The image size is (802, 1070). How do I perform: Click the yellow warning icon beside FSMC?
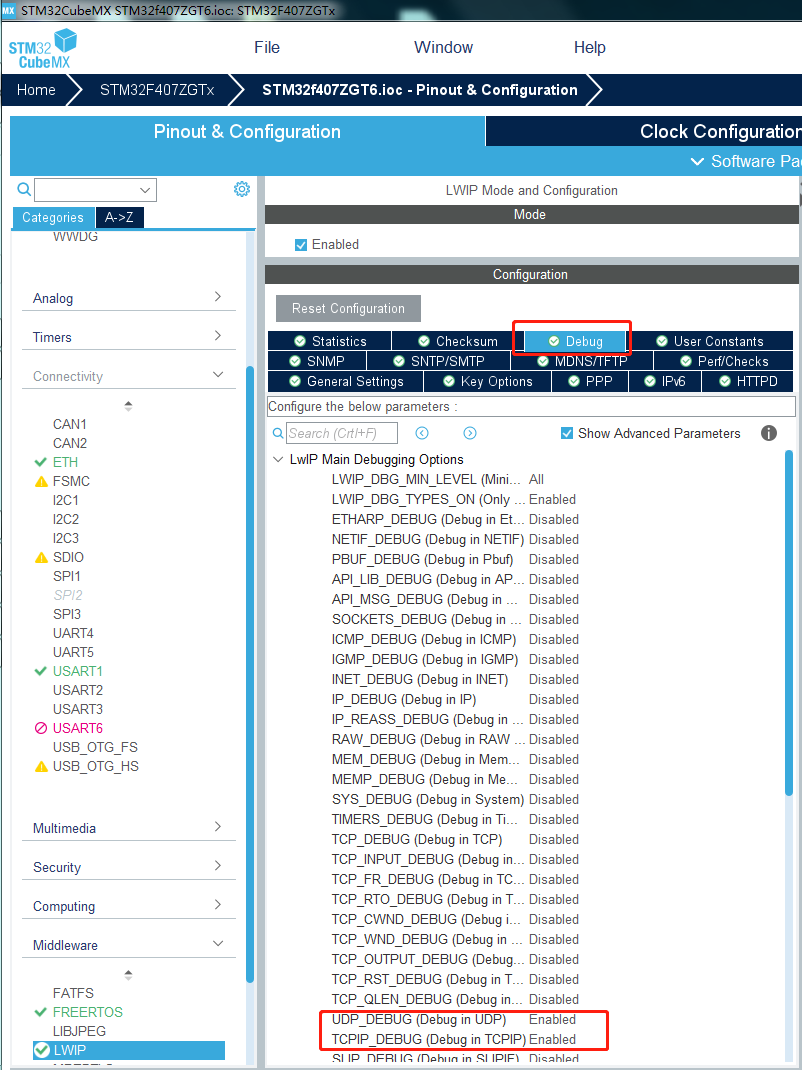coord(40,481)
